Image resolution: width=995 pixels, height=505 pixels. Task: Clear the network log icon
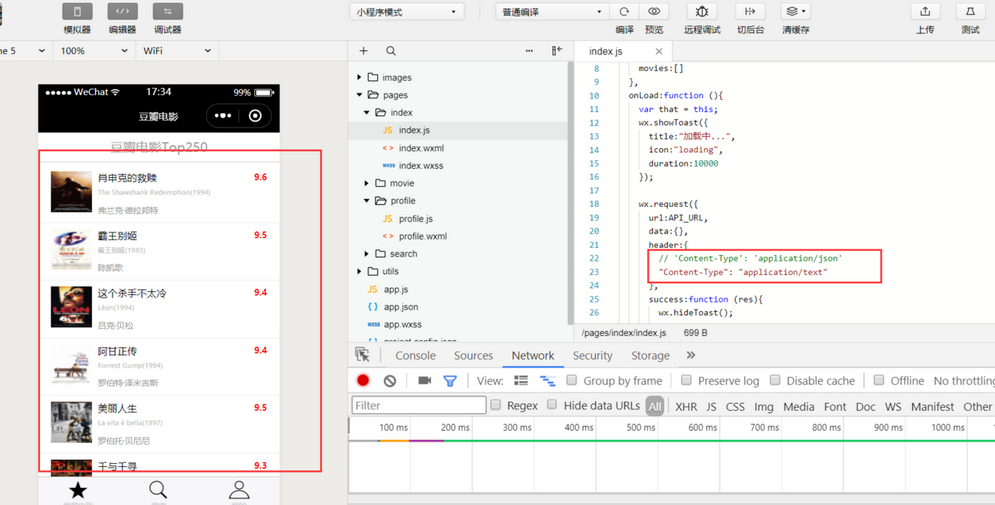point(390,381)
